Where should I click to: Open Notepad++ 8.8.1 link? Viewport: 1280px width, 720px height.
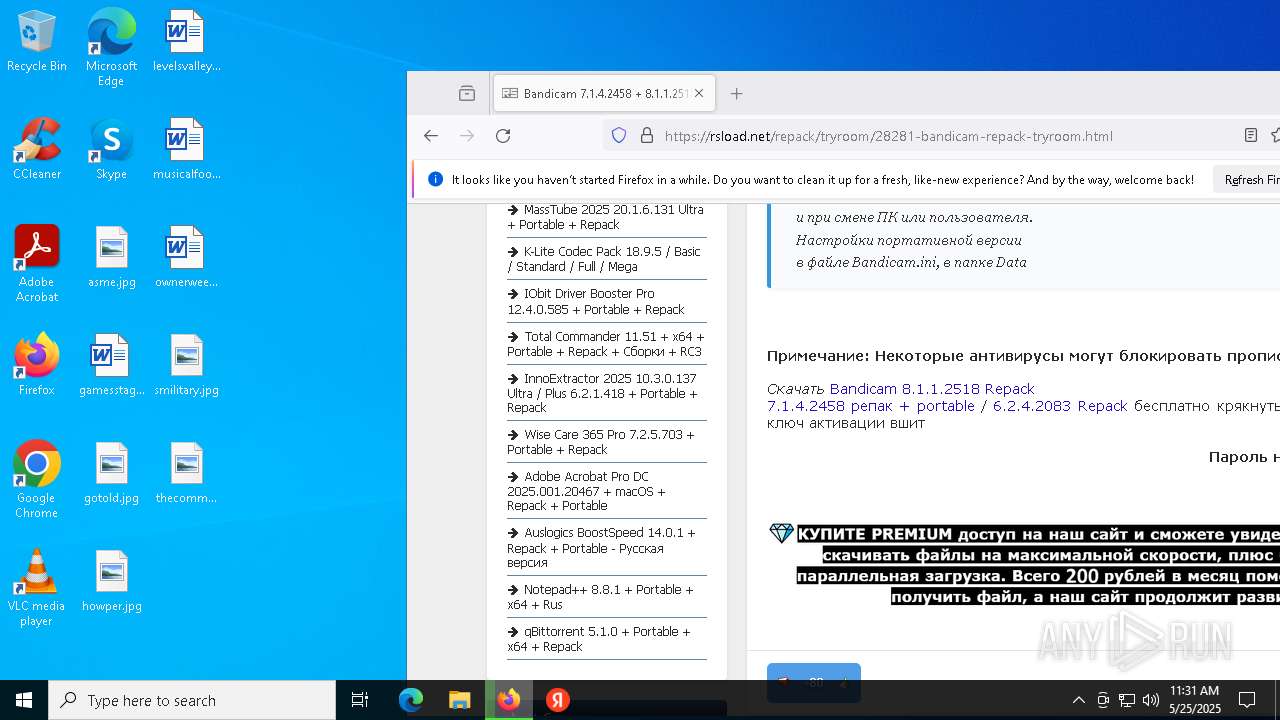600,597
